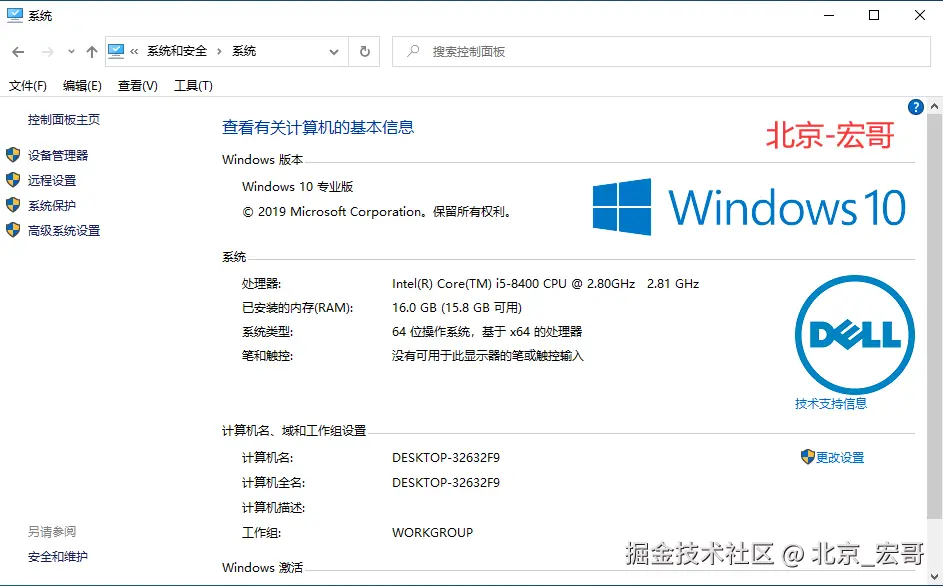Screen dimensions: 943x586
Task: Open the 文件(F) menu
Action: tap(28, 86)
